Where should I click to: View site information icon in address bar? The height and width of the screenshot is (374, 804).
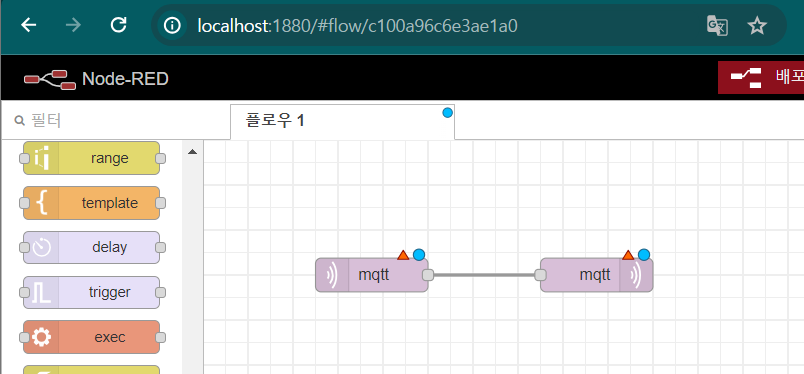pos(172,25)
